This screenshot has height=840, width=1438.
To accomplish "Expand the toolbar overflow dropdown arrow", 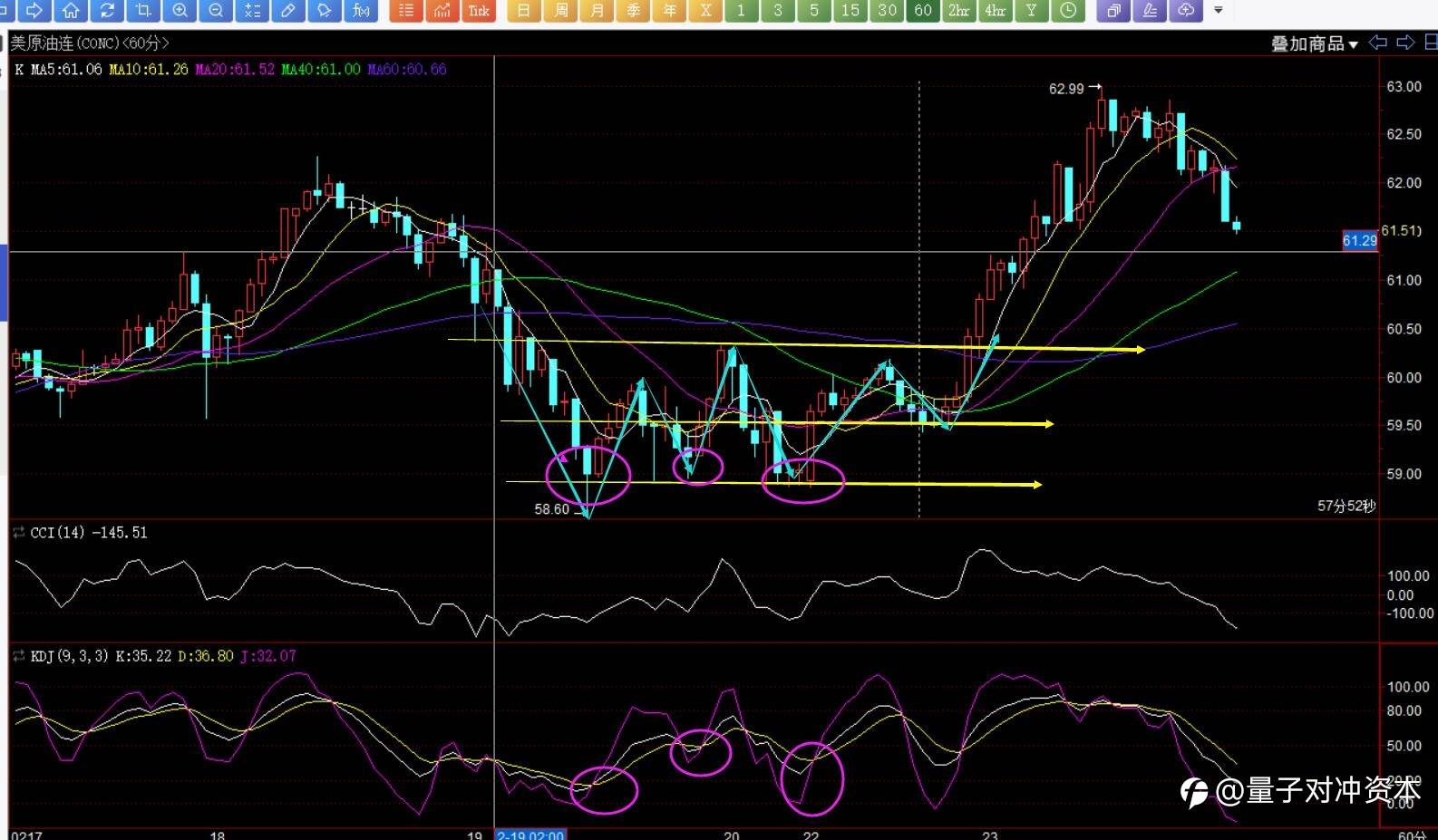I will [1219, 10].
